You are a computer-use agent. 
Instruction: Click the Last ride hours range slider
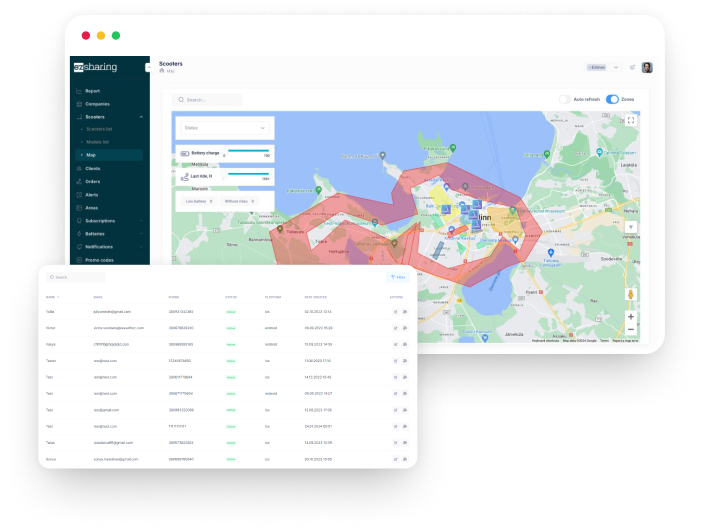[248, 173]
